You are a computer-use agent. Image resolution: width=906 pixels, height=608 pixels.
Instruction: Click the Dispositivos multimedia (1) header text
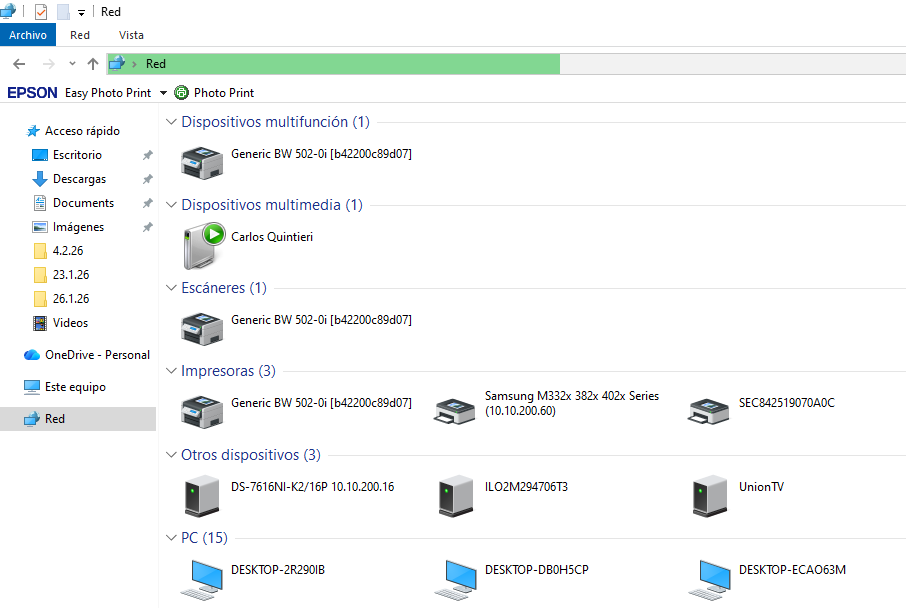(x=272, y=205)
